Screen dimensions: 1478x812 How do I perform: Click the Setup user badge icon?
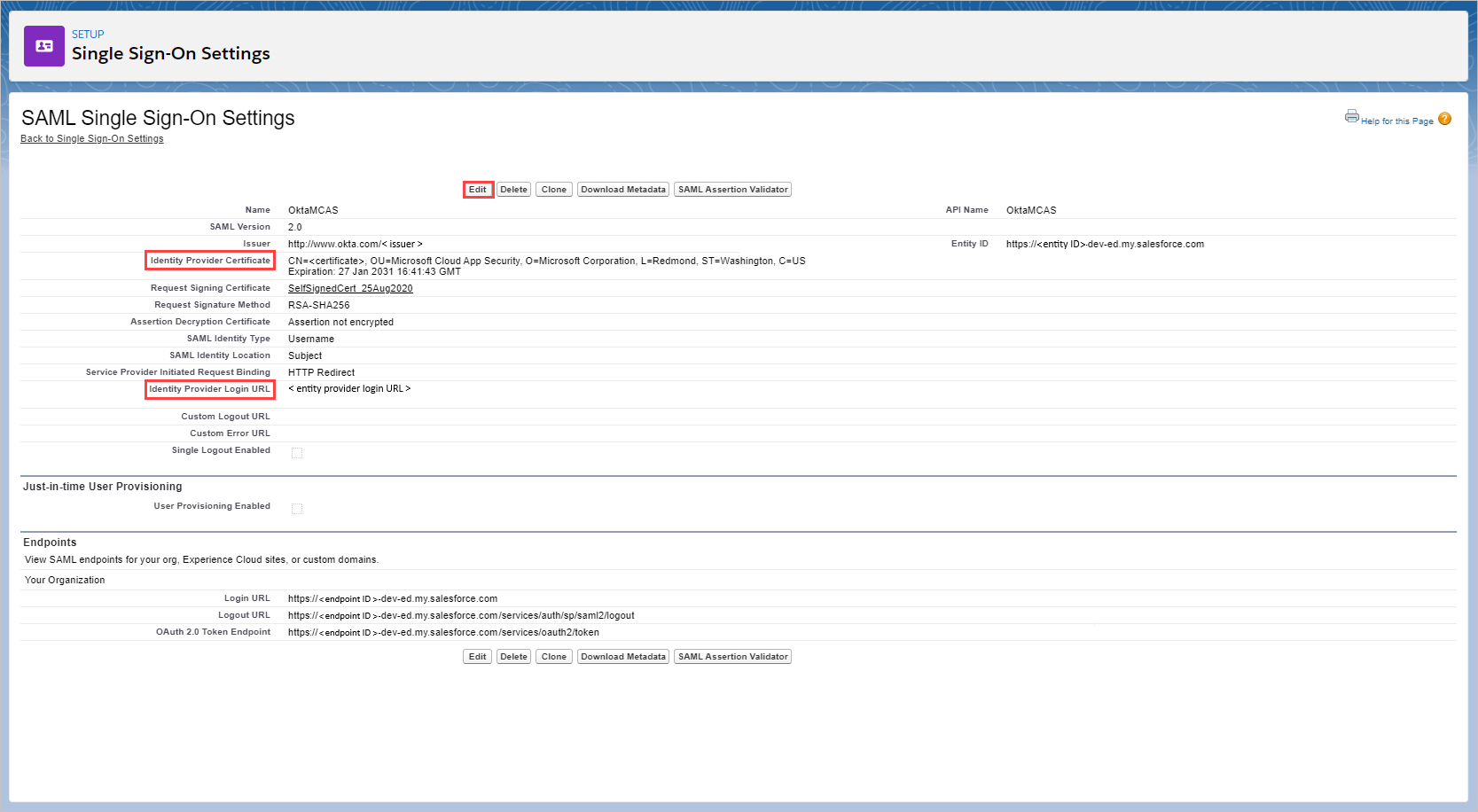tap(44, 45)
